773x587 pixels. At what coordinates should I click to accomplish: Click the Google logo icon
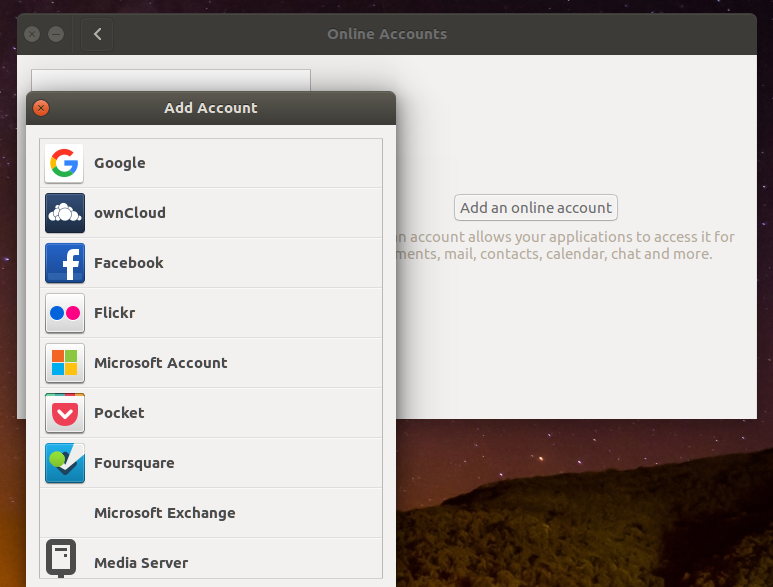pos(65,163)
